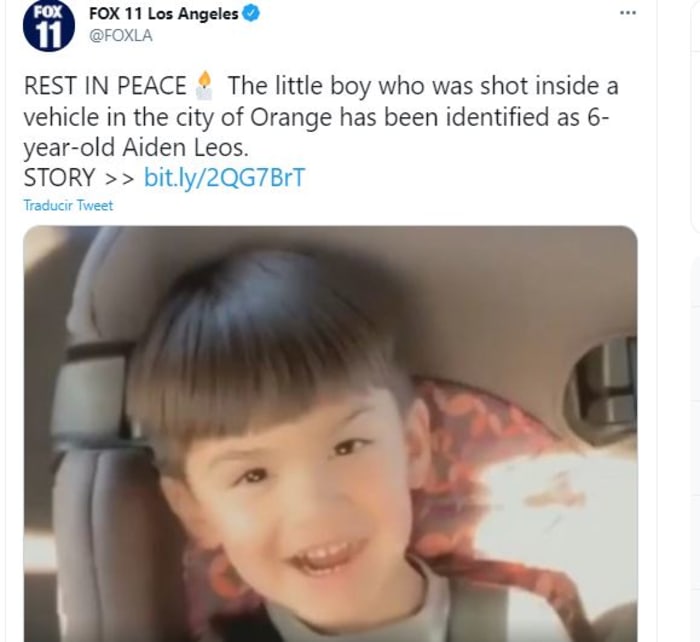Open the FOX 11 Los Angeles display name
Screen dimensions: 700x642
164,14
